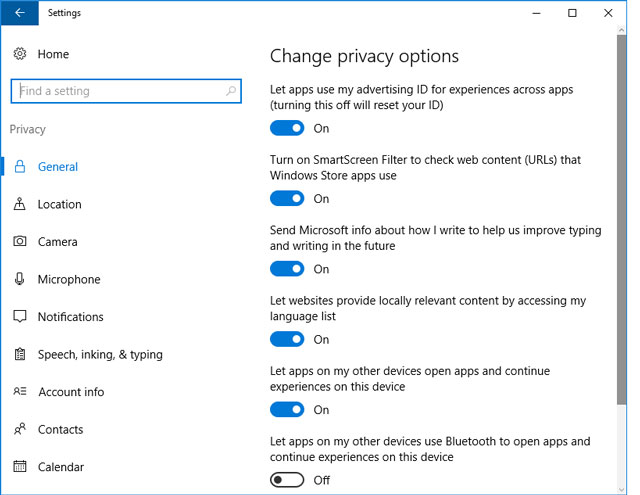Click the back arrow in the title bar
The image size is (640, 495).
coord(20,13)
